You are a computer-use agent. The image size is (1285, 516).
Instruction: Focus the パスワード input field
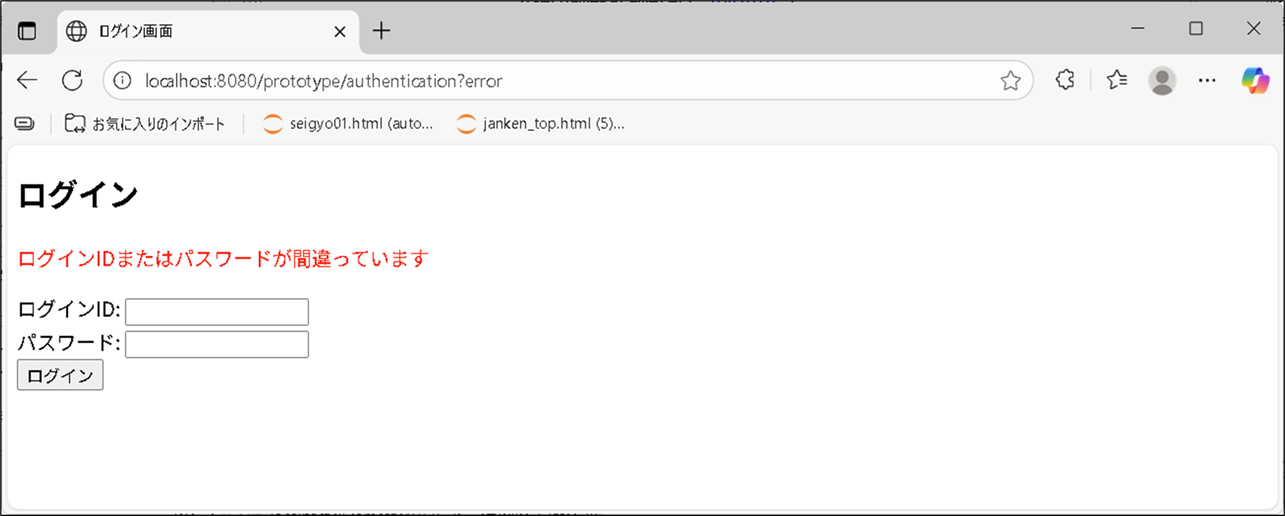point(217,344)
